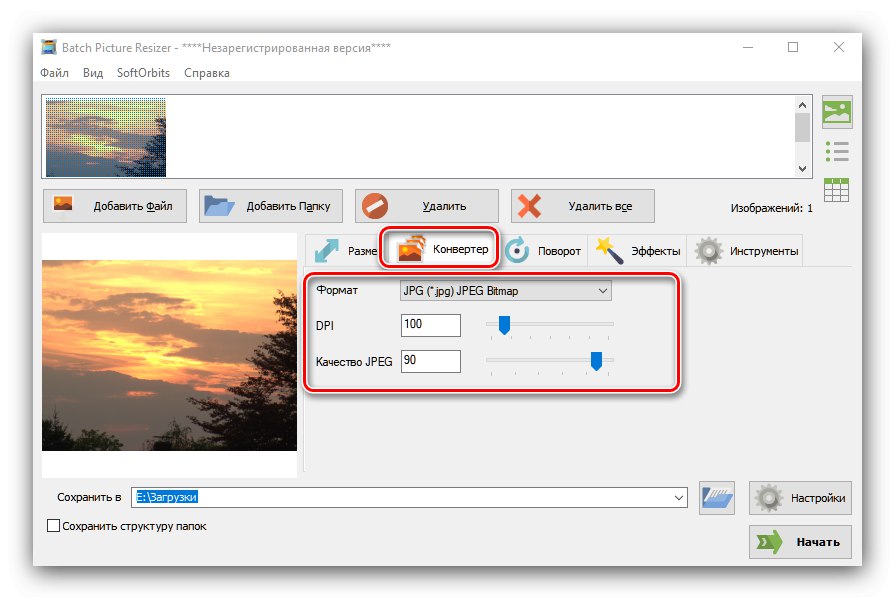Click Добавить Папку button

(271, 206)
